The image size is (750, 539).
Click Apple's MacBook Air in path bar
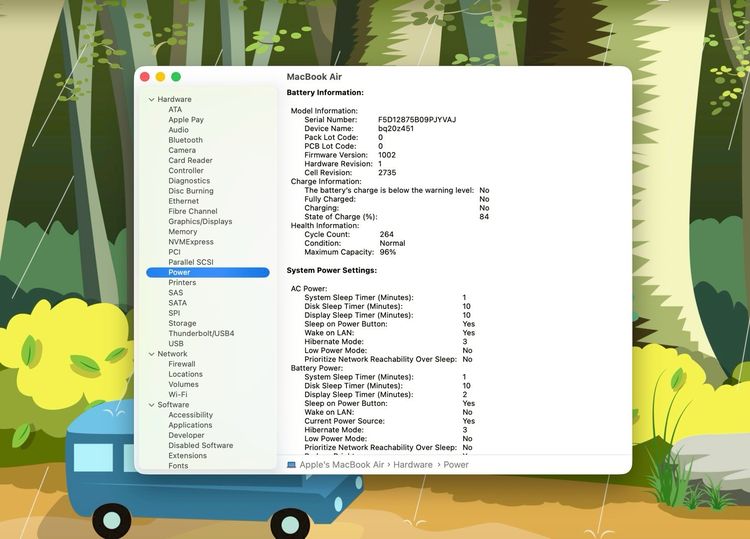click(x=342, y=465)
